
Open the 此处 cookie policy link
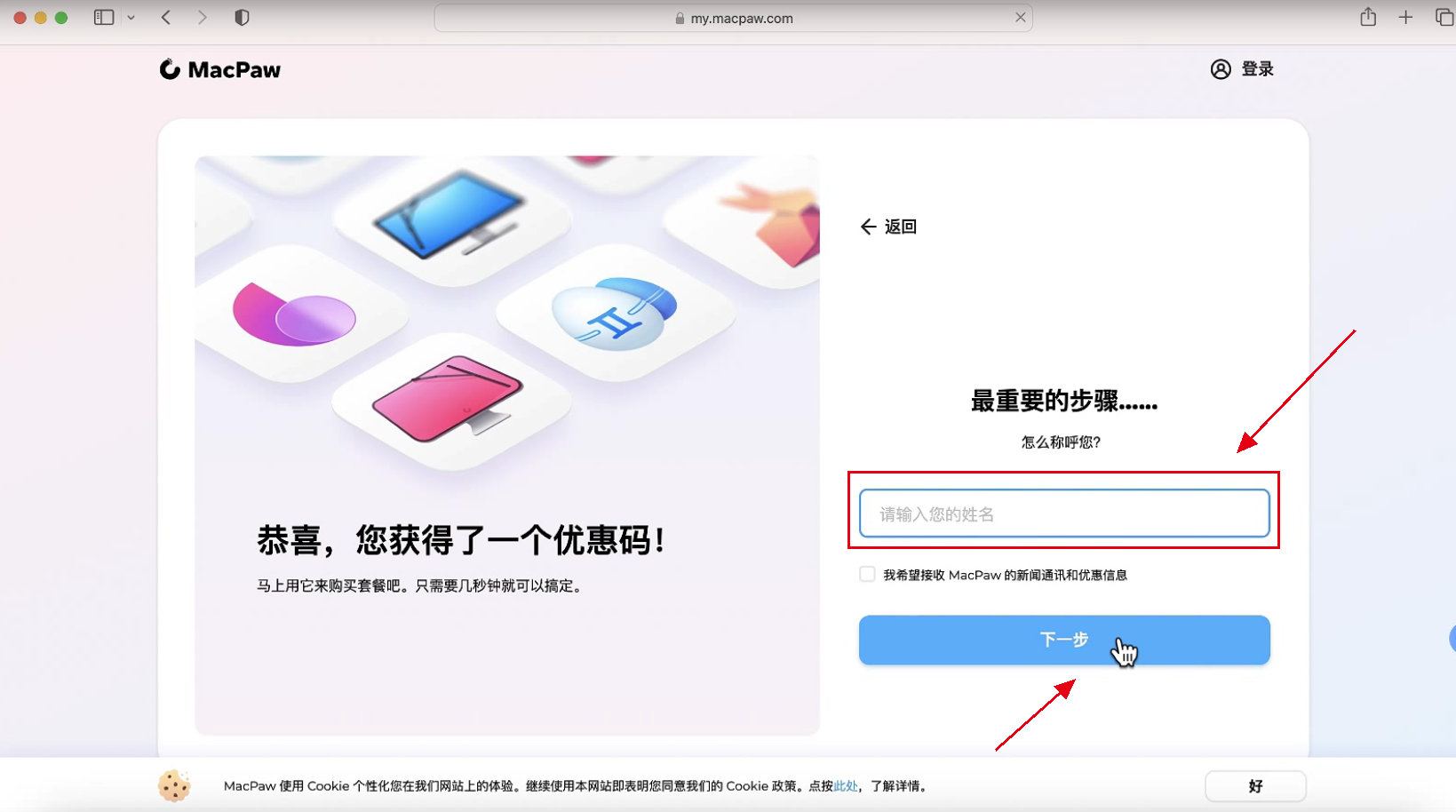pyautogui.click(x=845, y=786)
